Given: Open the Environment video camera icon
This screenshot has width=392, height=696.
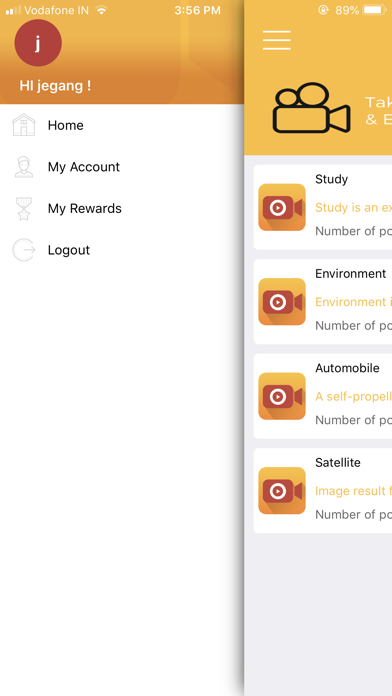Looking at the screenshot, I should click(282, 302).
